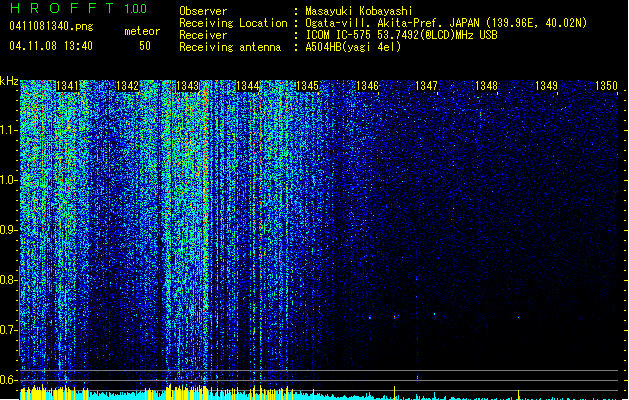Screen dimensions: 629x400
Task: Click the Ogata-vill. Akita-Pref. JAPAN location text
Action: (x=446, y=23)
